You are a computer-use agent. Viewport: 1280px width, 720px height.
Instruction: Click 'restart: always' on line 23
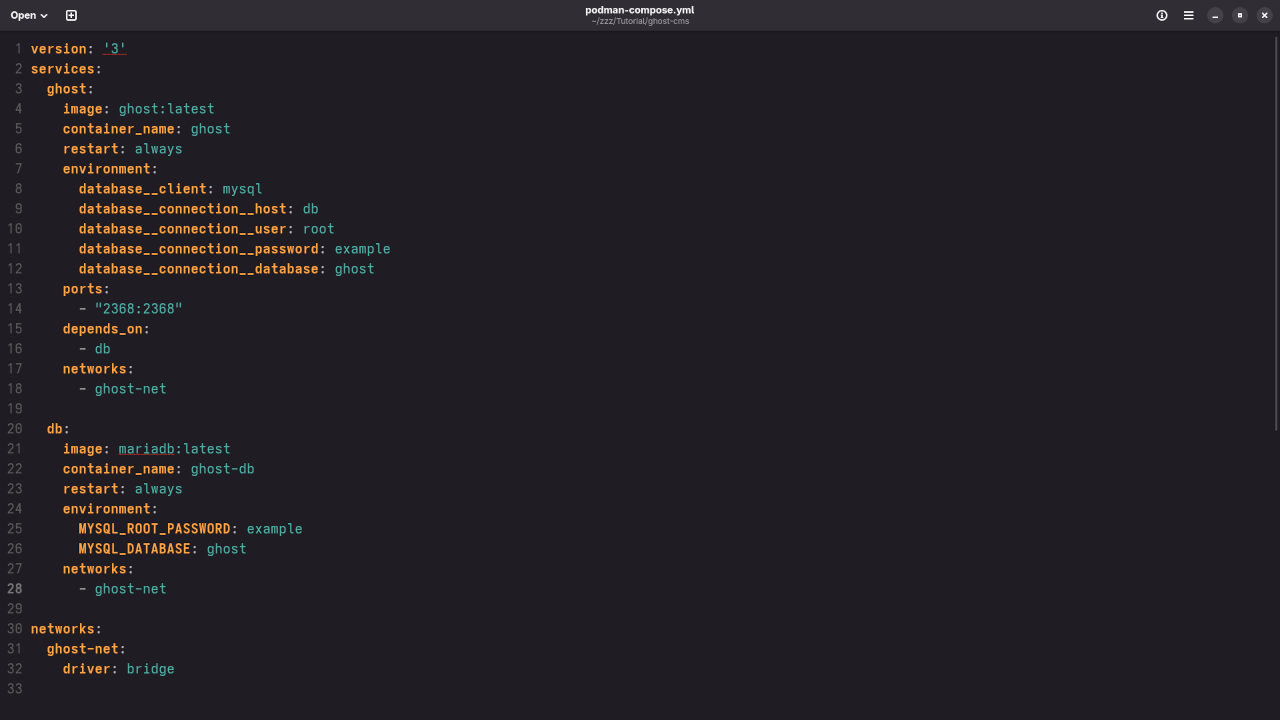(x=123, y=489)
